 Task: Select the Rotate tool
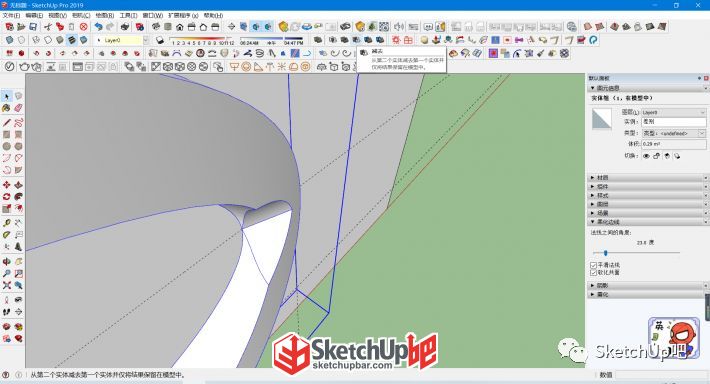point(6,197)
